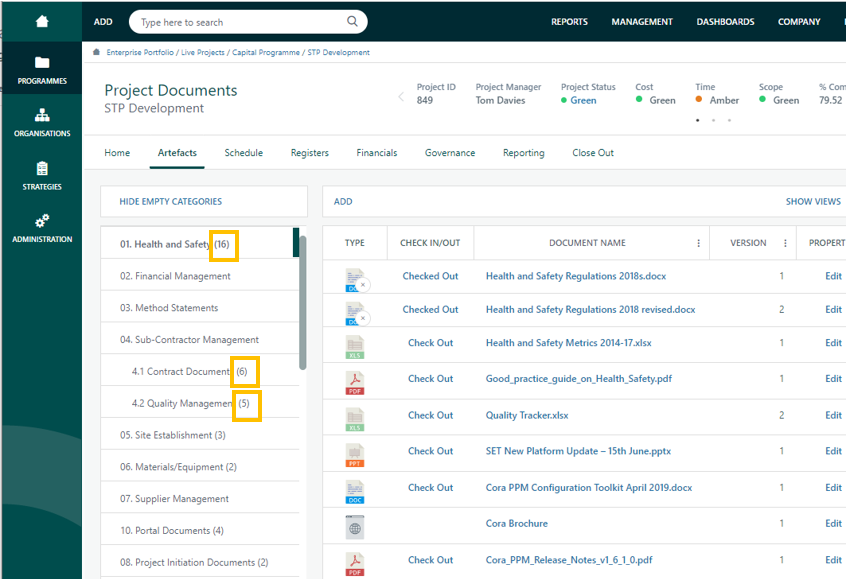This screenshot has width=850, height=579.
Task: Select 10. Portal Documents category
Action: (x=200, y=531)
